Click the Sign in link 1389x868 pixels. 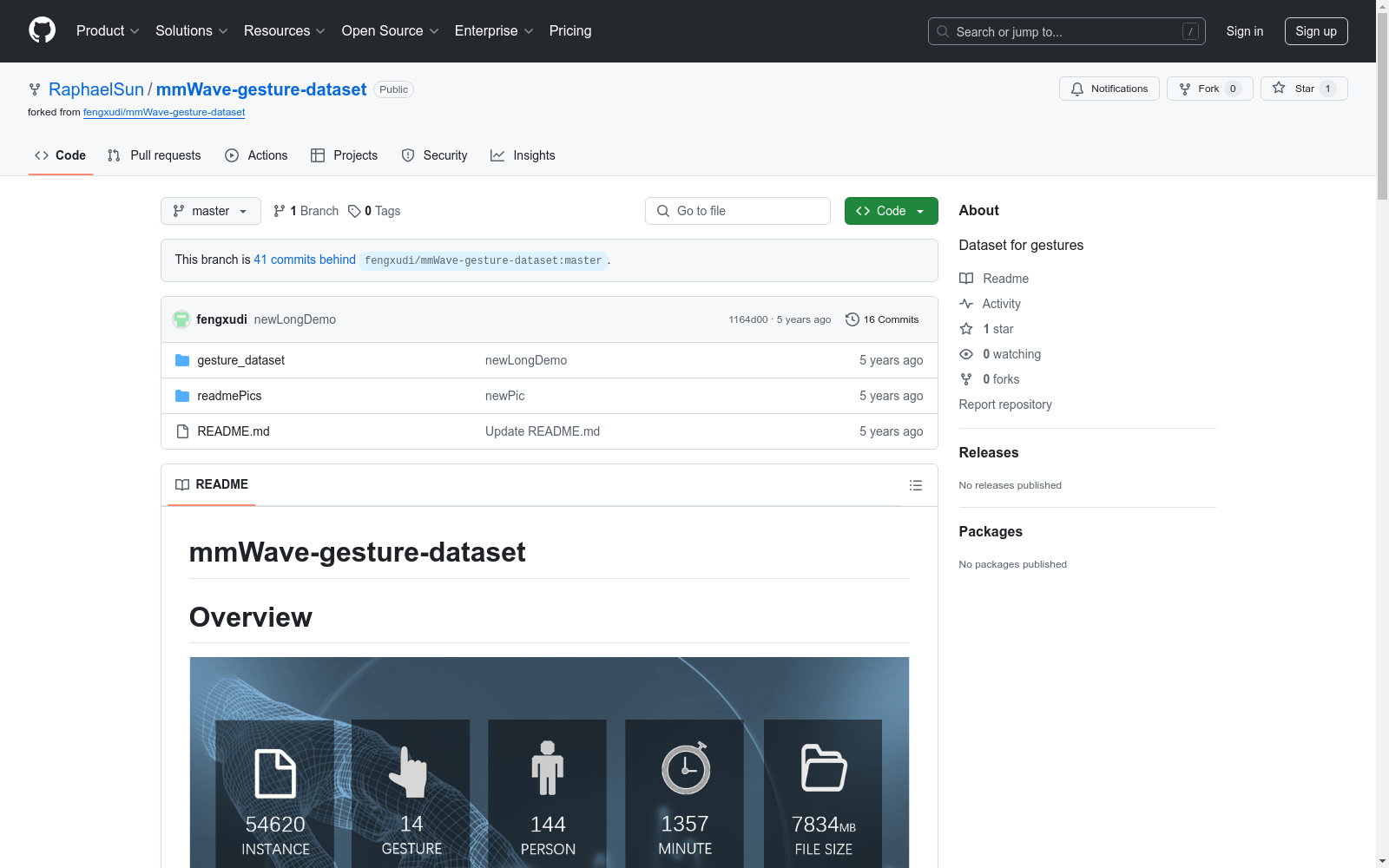(x=1245, y=31)
